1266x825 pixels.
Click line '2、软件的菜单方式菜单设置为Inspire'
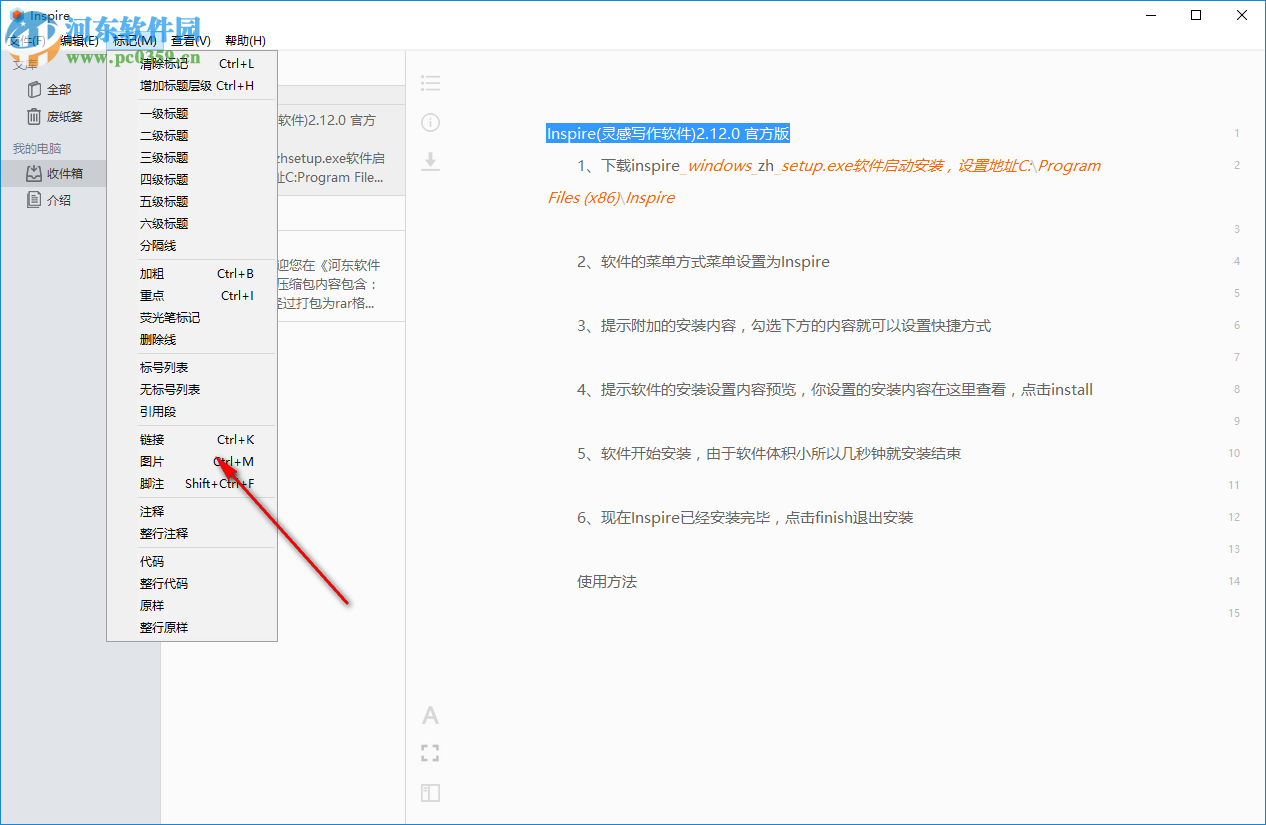pos(703,262)
